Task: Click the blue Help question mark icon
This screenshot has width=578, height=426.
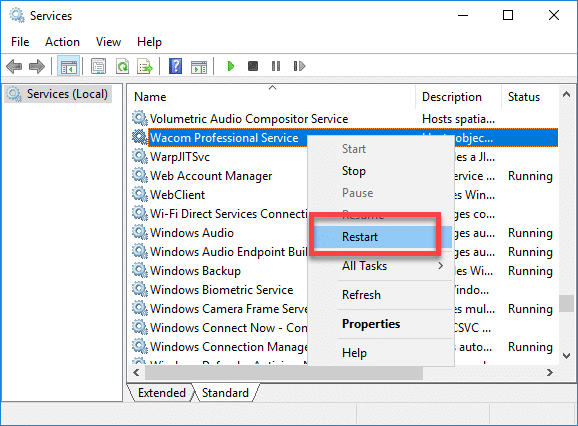Action: pos(175,66)
